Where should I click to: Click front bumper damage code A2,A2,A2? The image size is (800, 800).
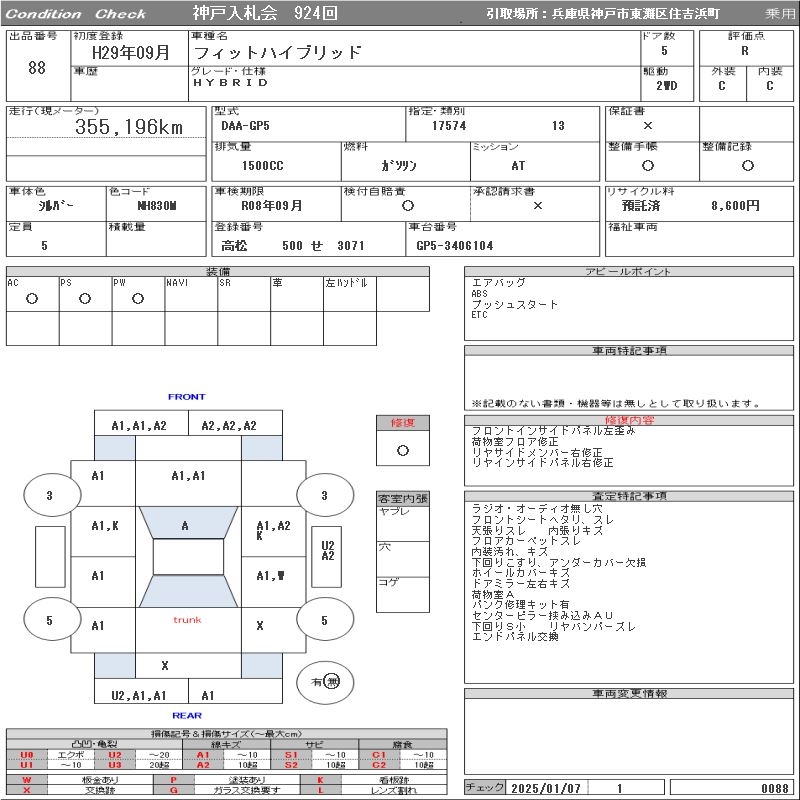[229, 426]
